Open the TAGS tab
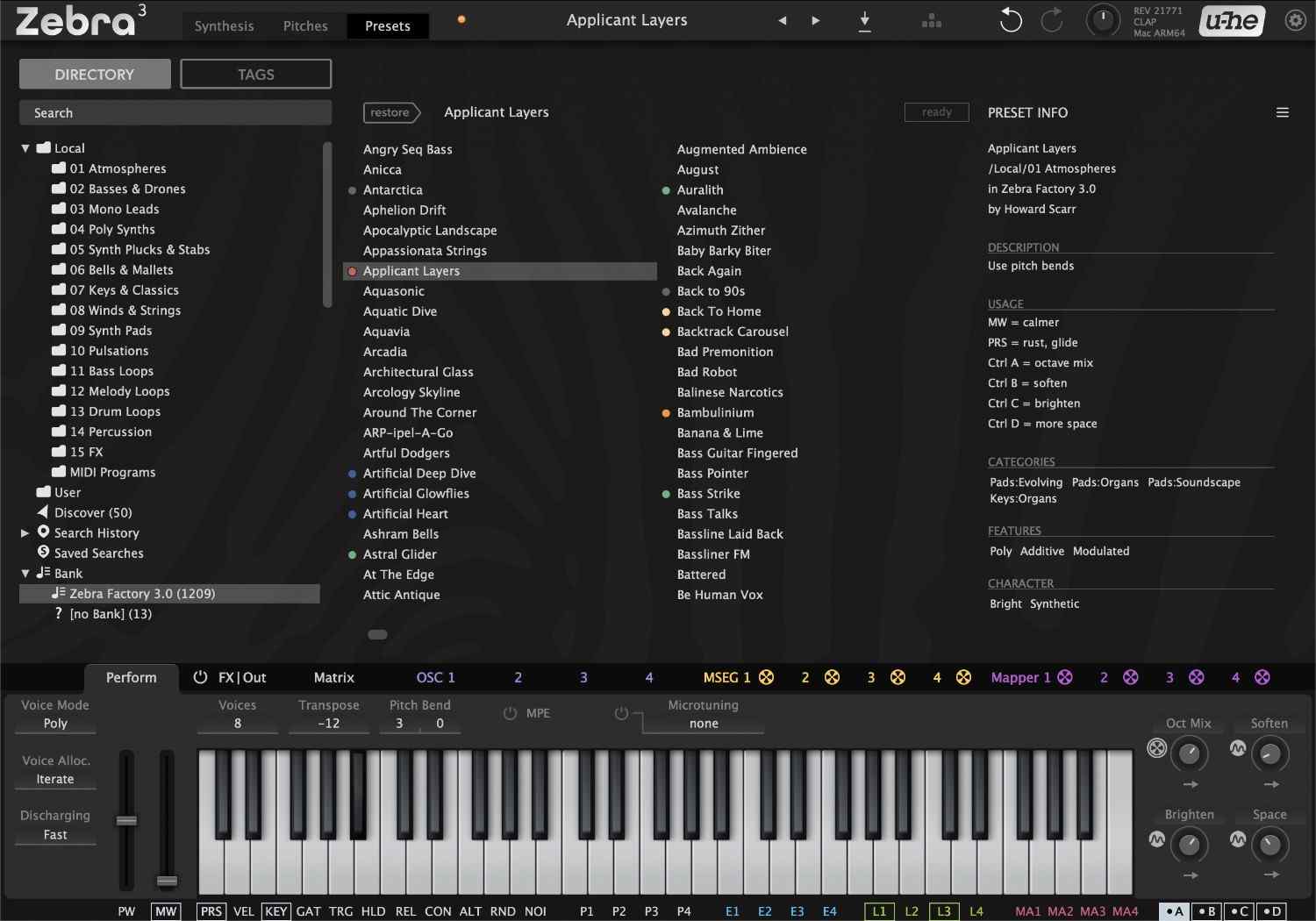This screenshot has width=1316, height=921. point(255,74)
